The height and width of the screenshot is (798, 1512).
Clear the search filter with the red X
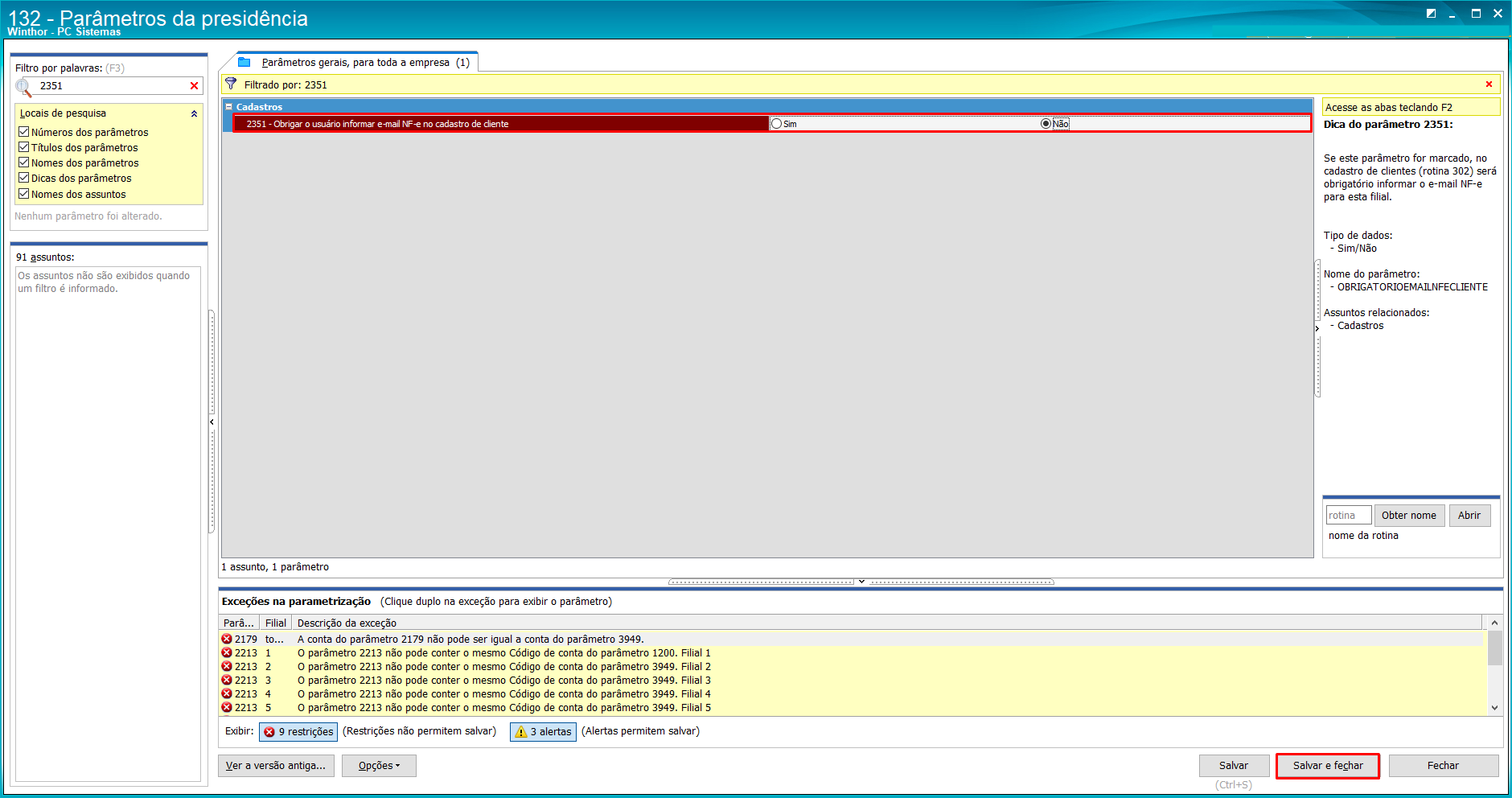194,86
